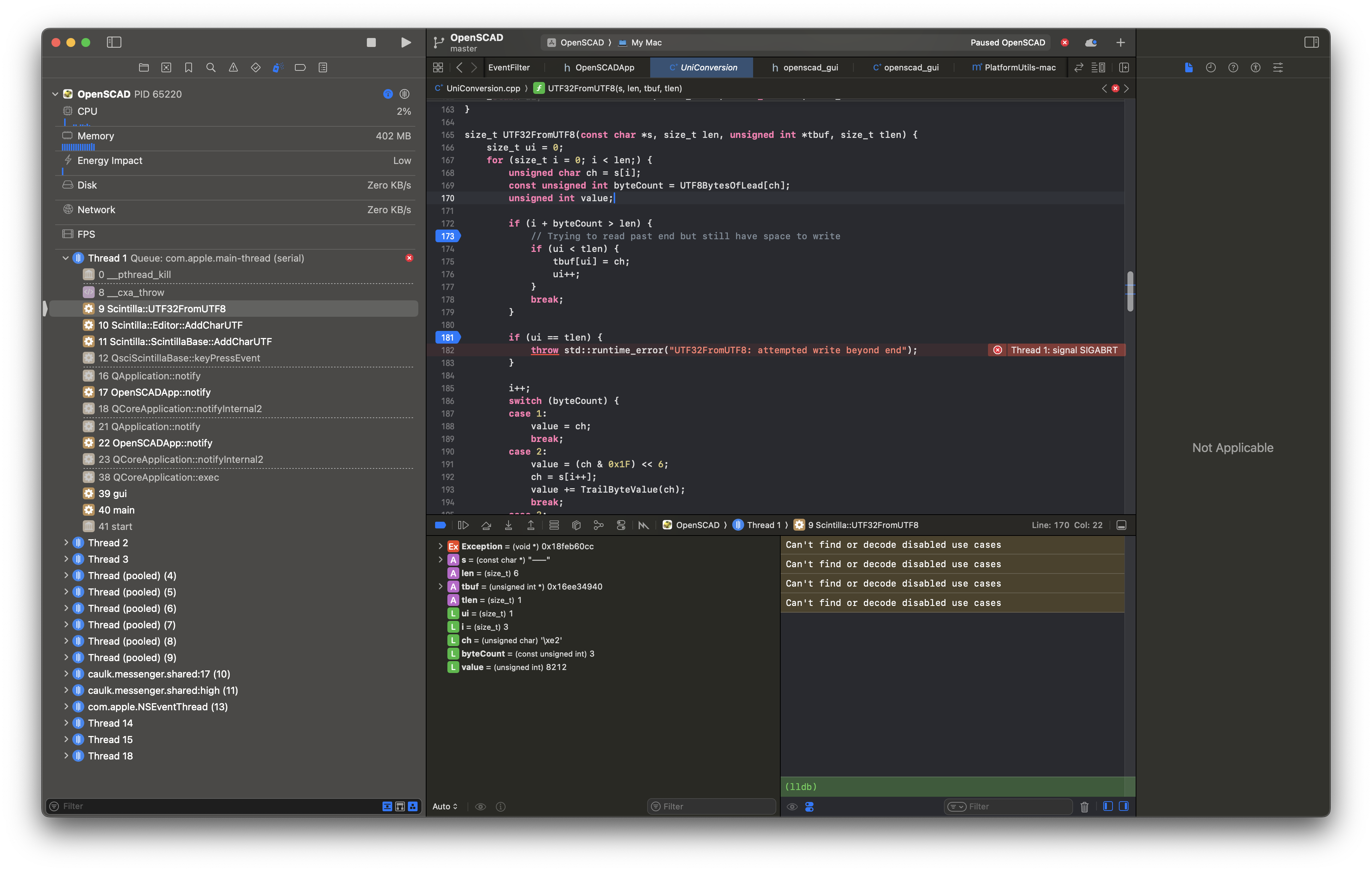Expand the Exception variable
The height and width of the screenshot is (872, 1372).
tap(440, 546)
